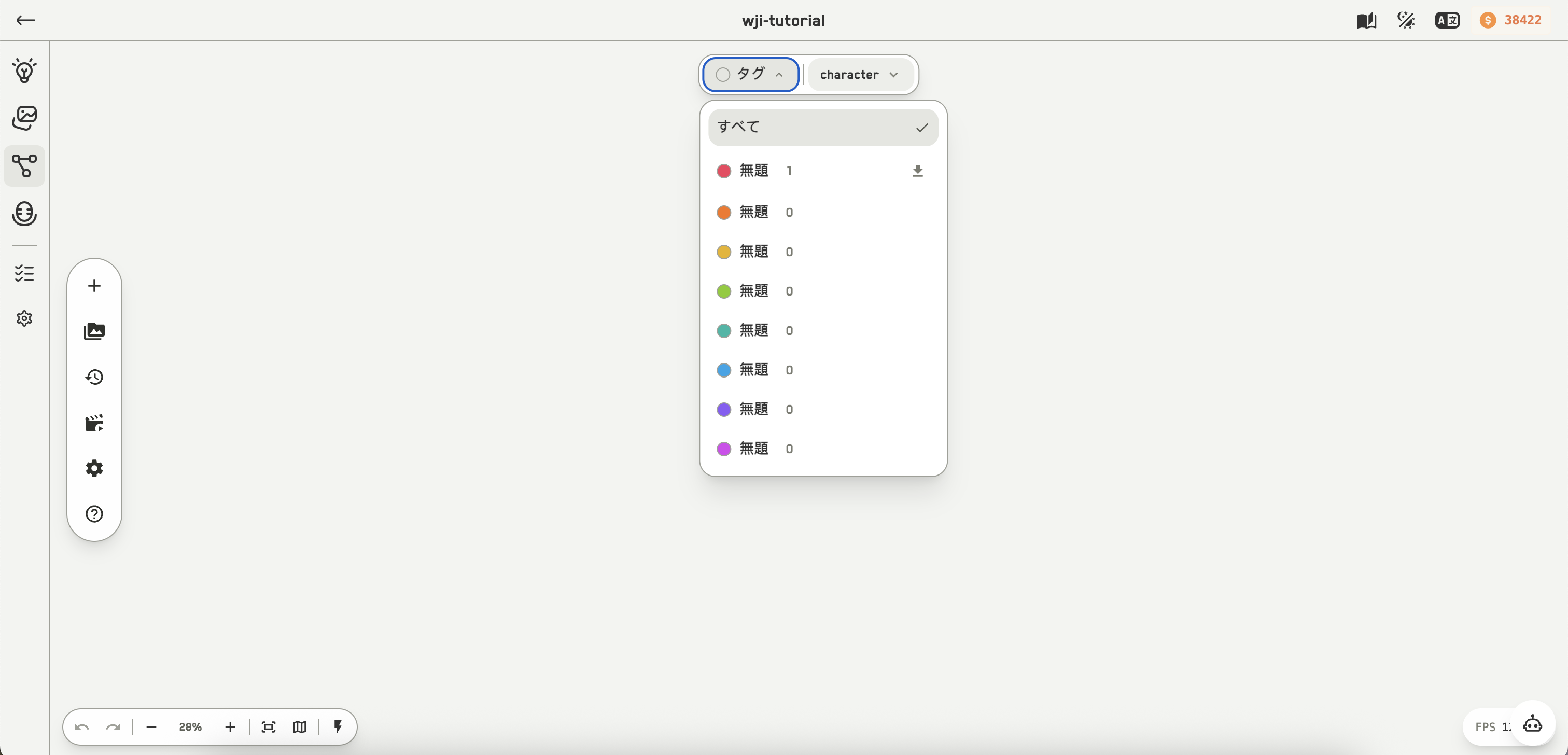Viewport: 1568px width, 755px height.
Task: Open the checklist tasks icon
Action: 24,273
